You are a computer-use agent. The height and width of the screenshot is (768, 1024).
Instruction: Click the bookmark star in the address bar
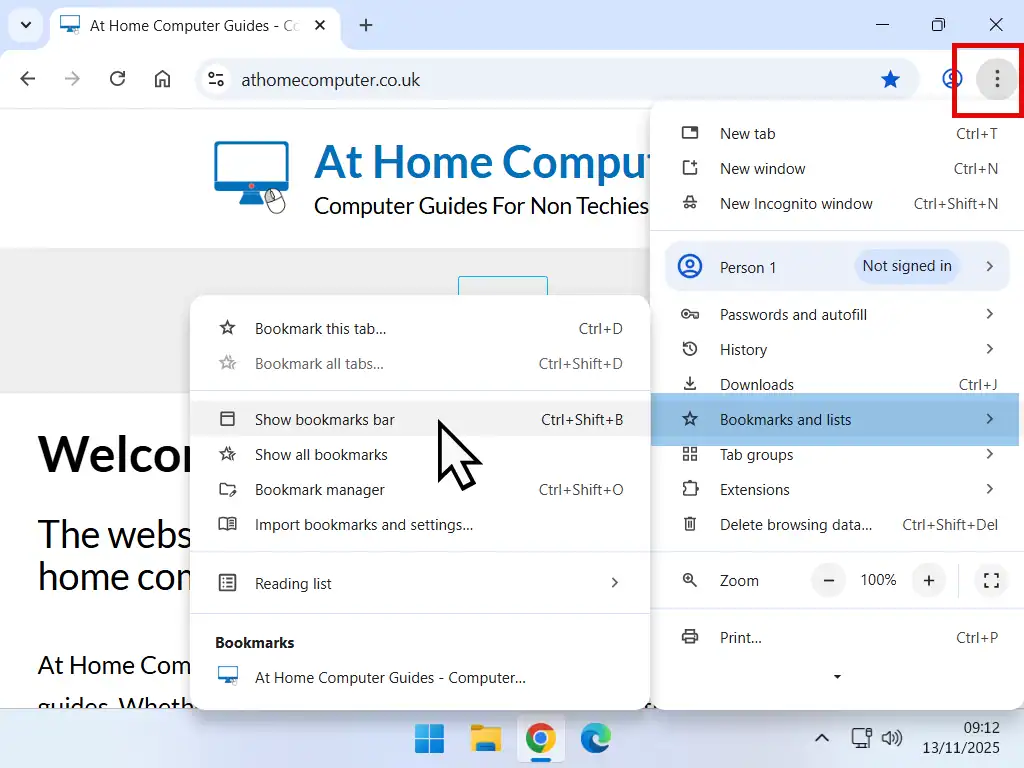pos(890,78)
